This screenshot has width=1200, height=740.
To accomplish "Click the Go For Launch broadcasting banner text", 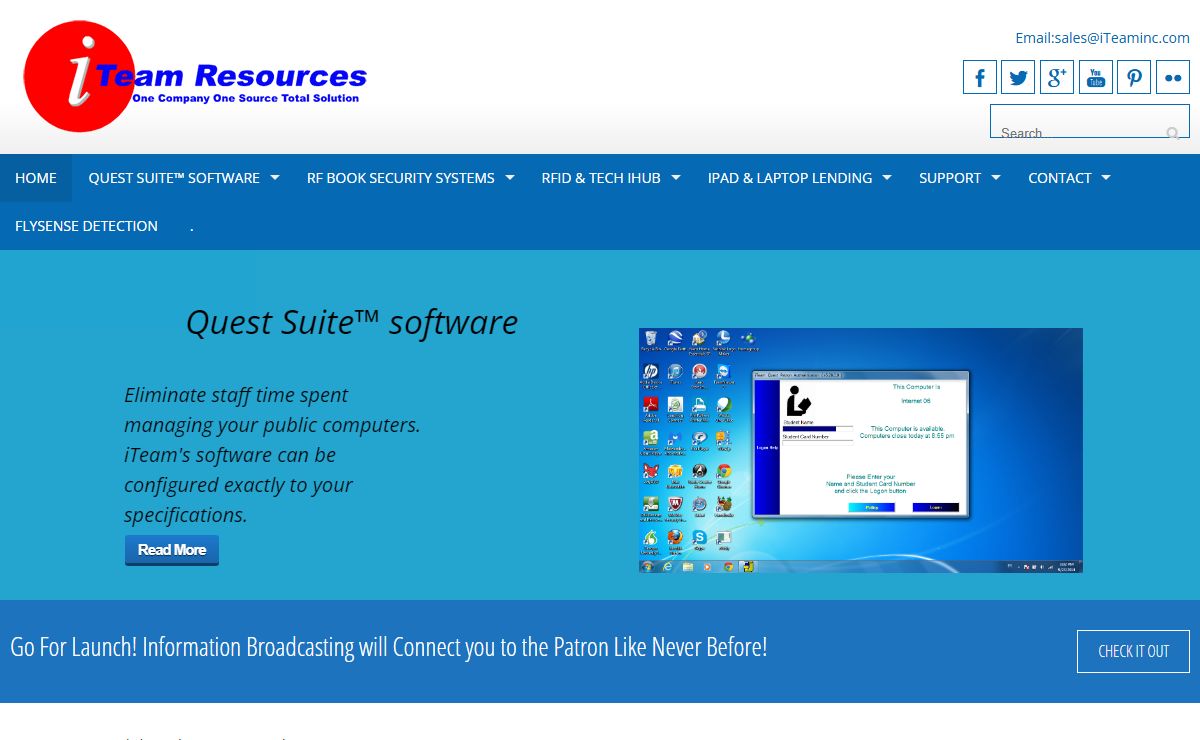I will pyautogui.click(x=389, y=647).
